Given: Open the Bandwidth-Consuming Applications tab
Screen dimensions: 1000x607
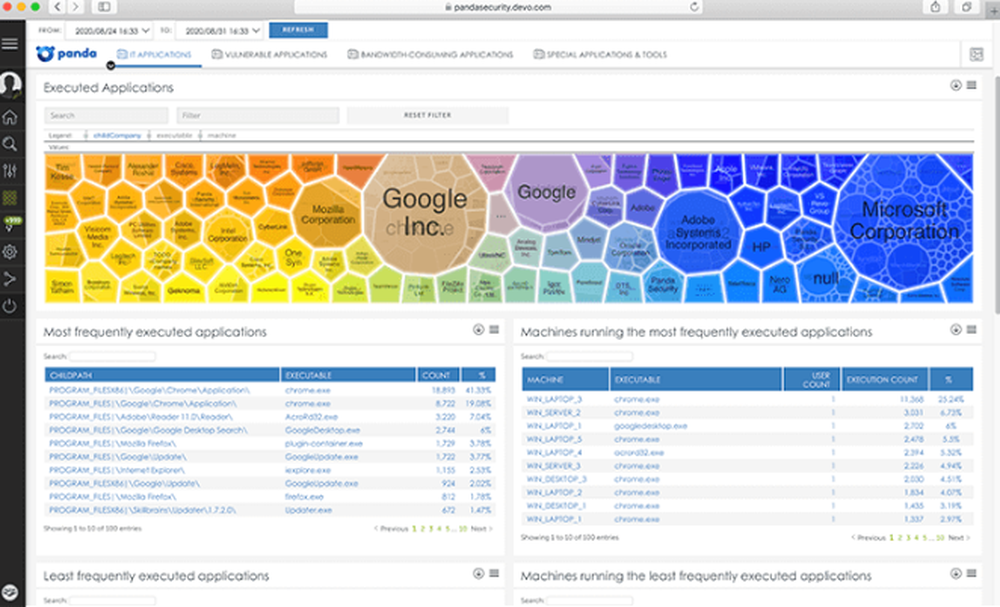Looking at the screenshot, I should pos(430,55).
